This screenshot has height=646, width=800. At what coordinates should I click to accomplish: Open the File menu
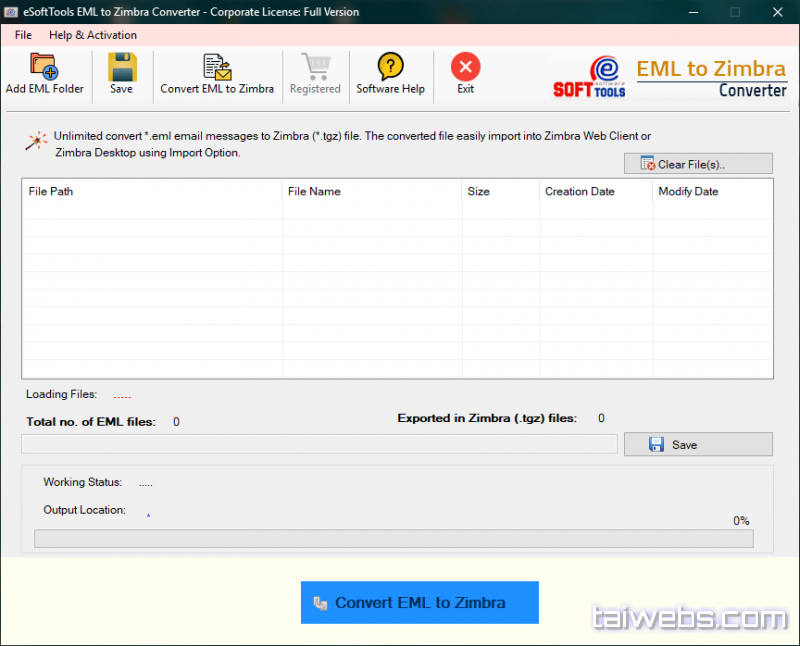pos(23,35)
